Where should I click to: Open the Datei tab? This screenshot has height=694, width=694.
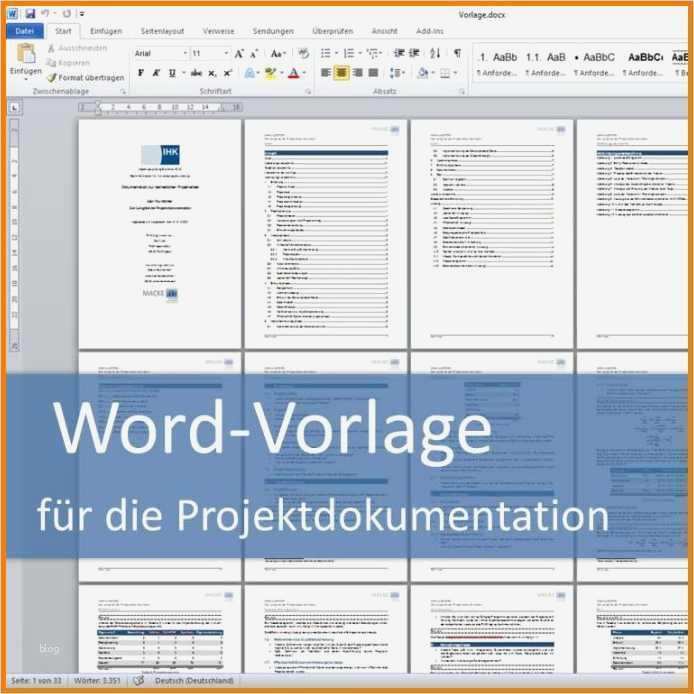[x=25, y=31]
